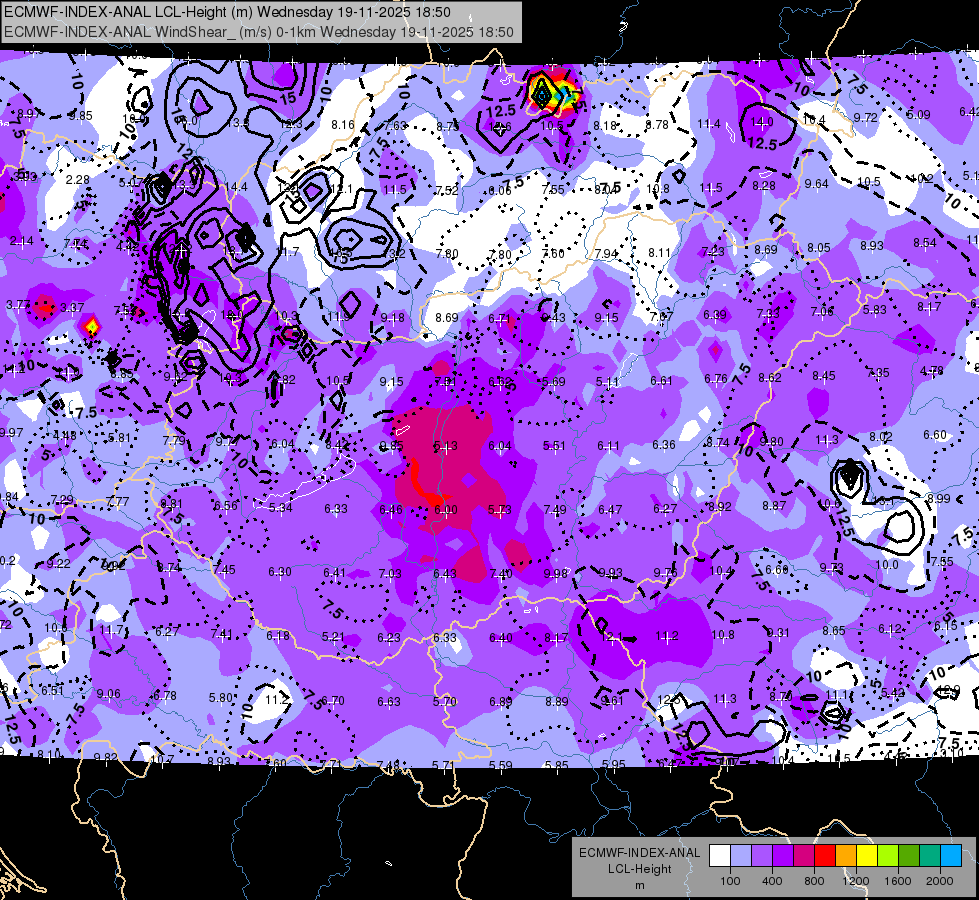
Task: Click the LCL-Height title line at top
Action: [x=227, y=12]
